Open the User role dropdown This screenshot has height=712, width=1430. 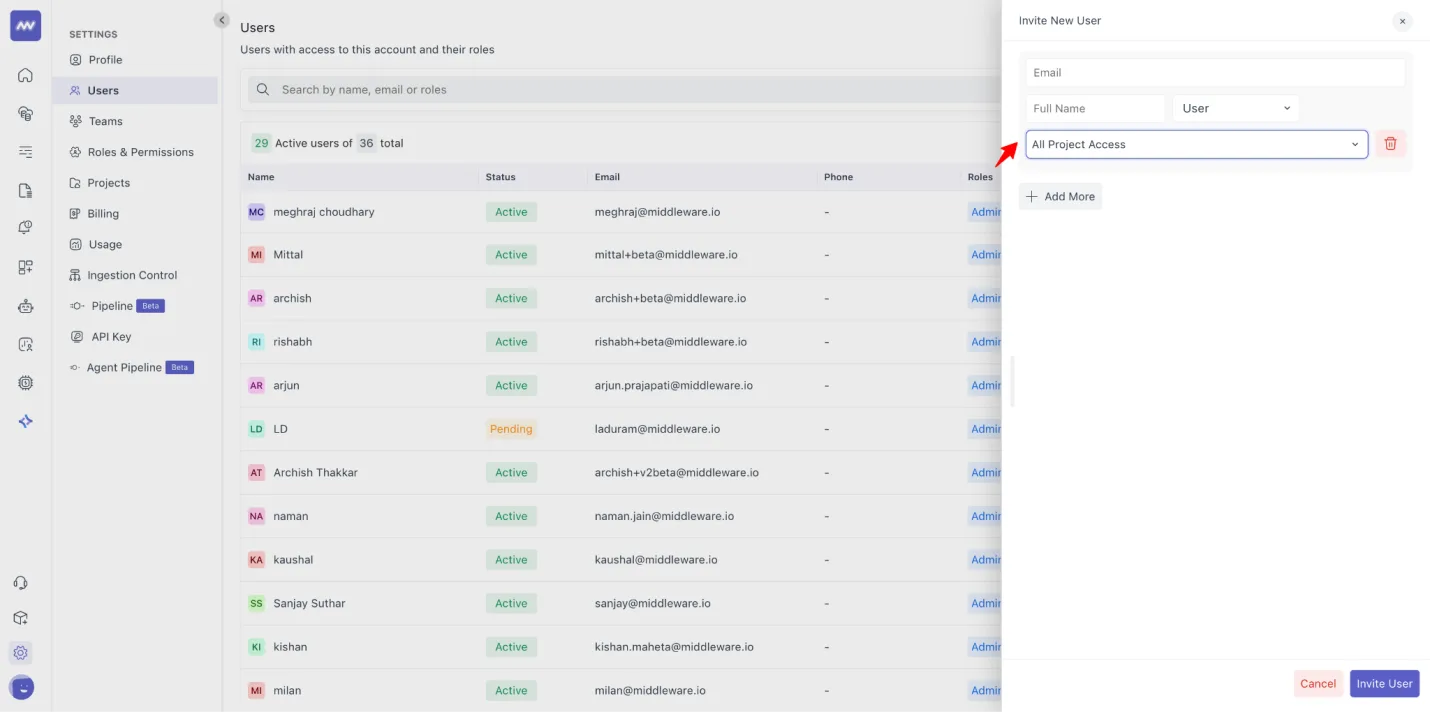(1236, 108)
